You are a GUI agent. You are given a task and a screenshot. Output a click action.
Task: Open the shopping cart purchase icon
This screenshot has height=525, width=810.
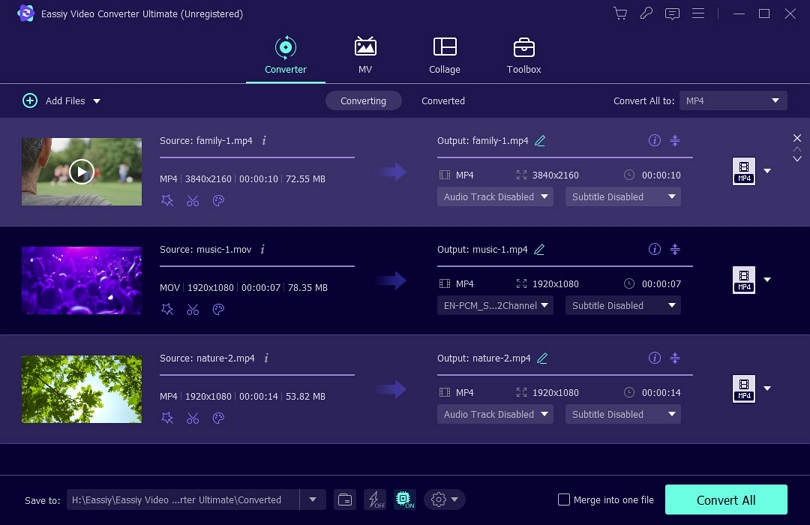(x=620, y=14)
